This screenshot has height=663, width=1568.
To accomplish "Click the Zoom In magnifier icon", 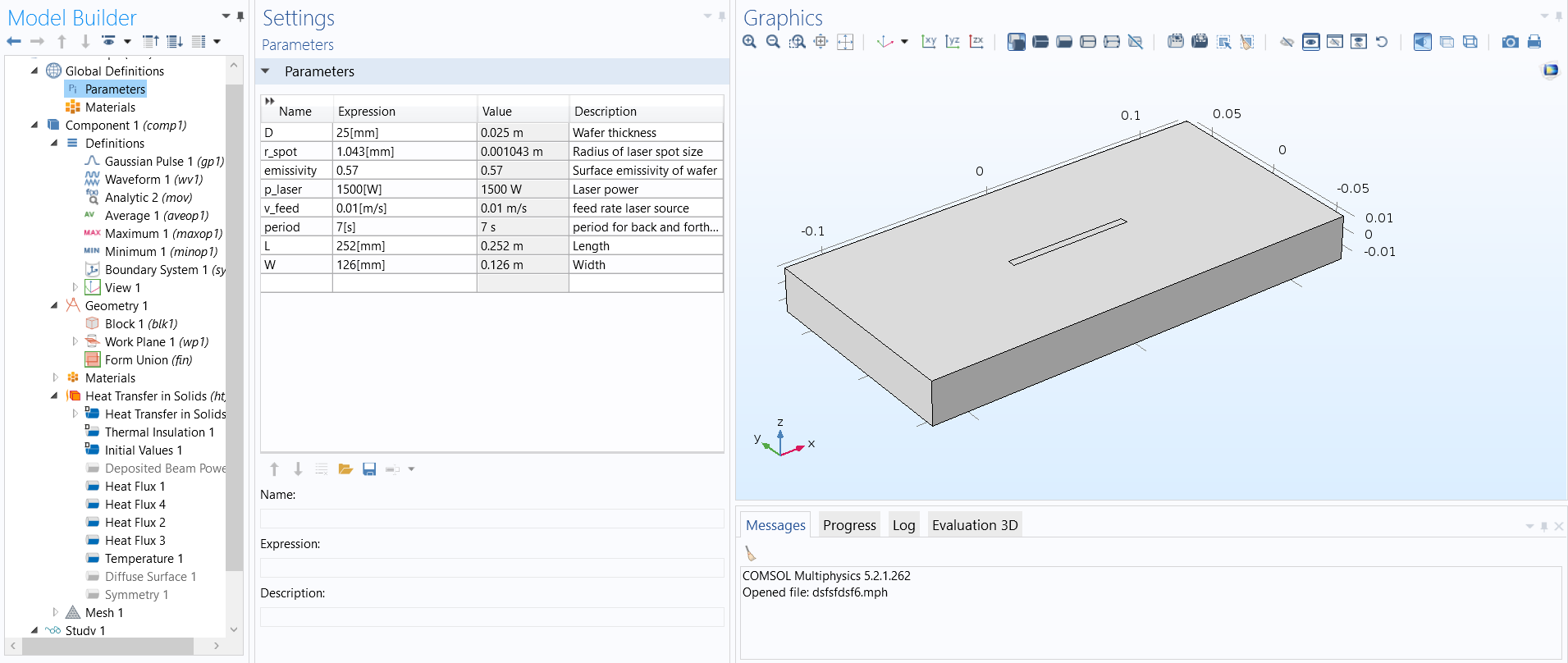I will [x=749, y=42].
